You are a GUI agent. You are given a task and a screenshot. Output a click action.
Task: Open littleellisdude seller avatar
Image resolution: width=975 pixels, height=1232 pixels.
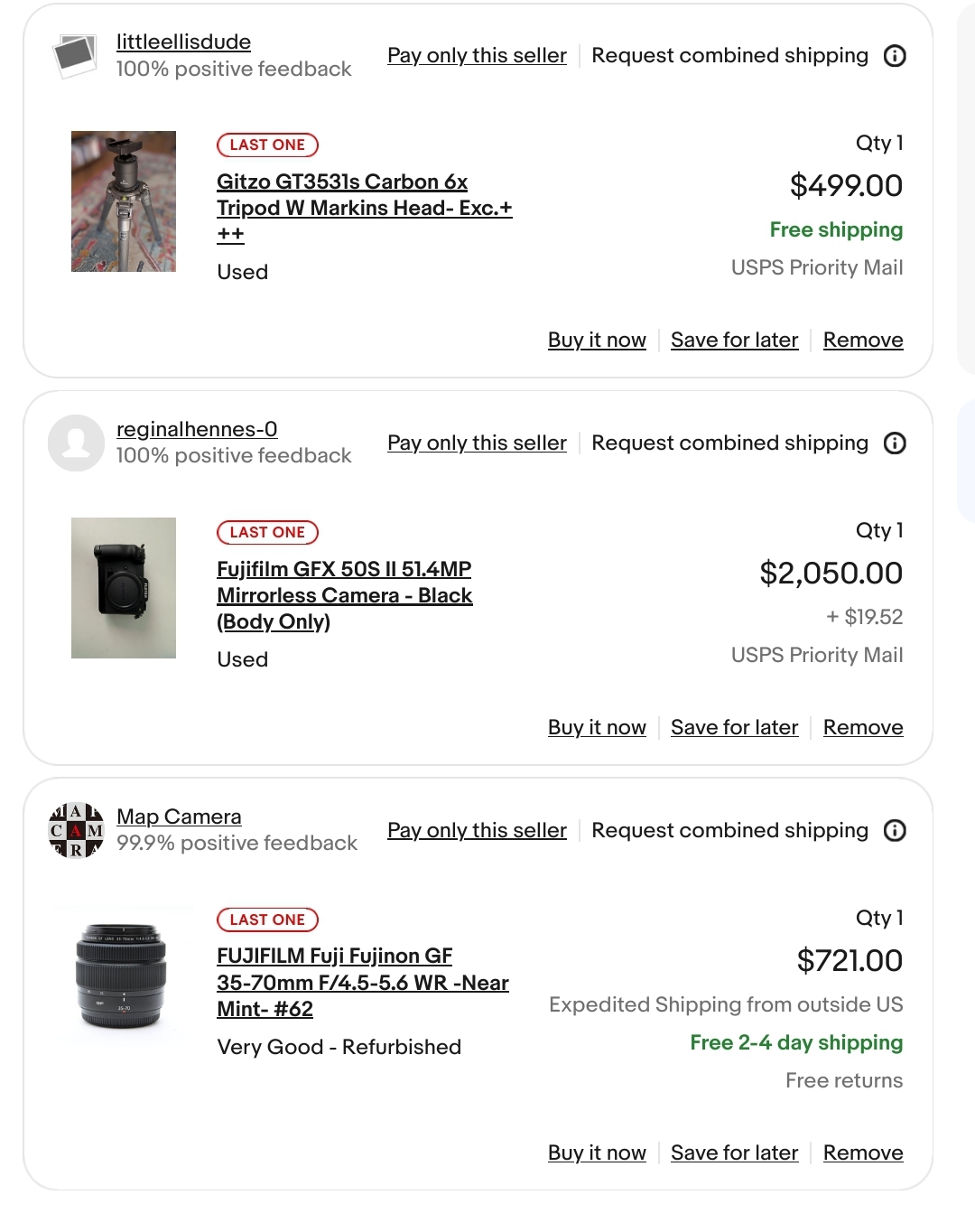76,56
